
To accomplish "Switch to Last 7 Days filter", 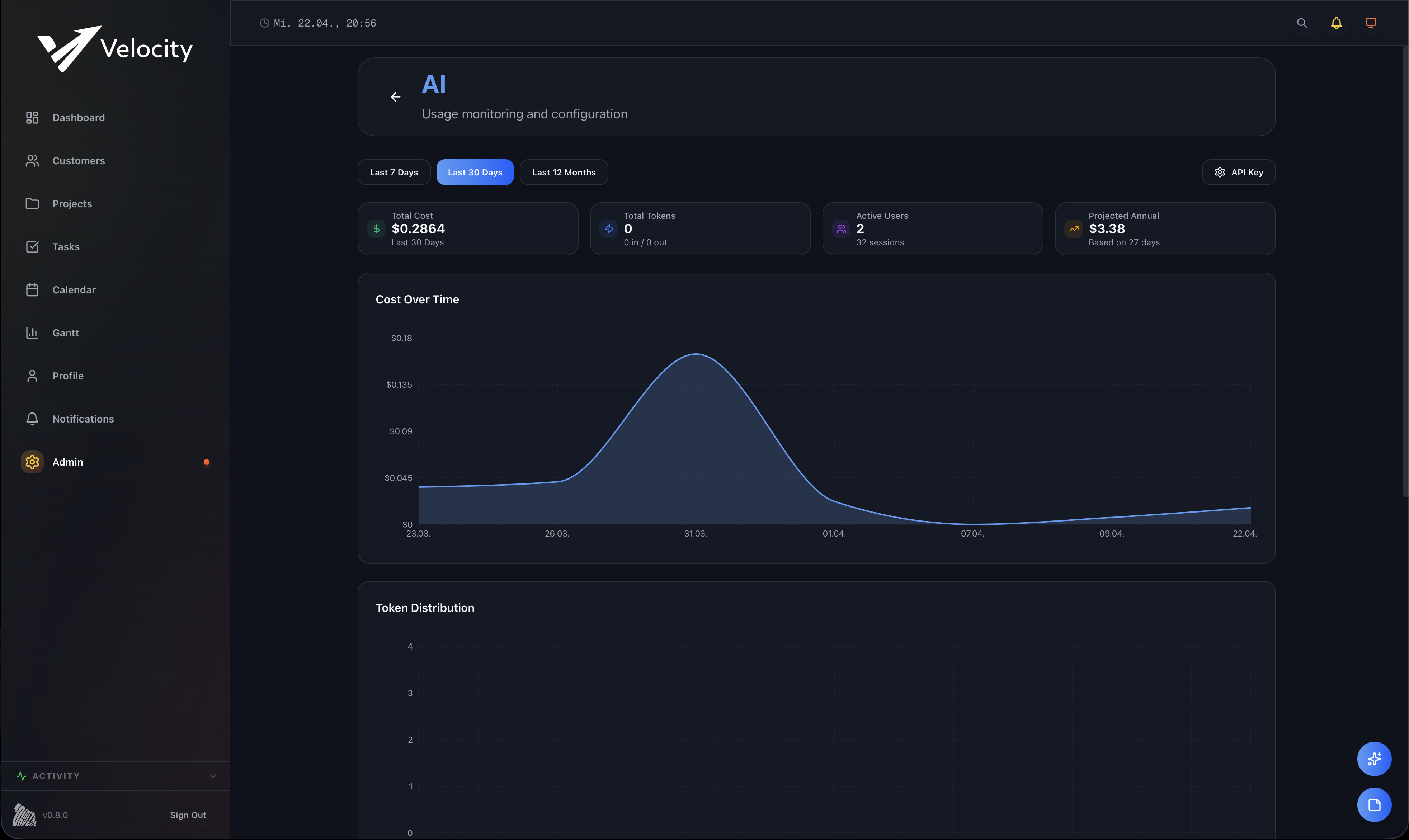I will 394,172.
